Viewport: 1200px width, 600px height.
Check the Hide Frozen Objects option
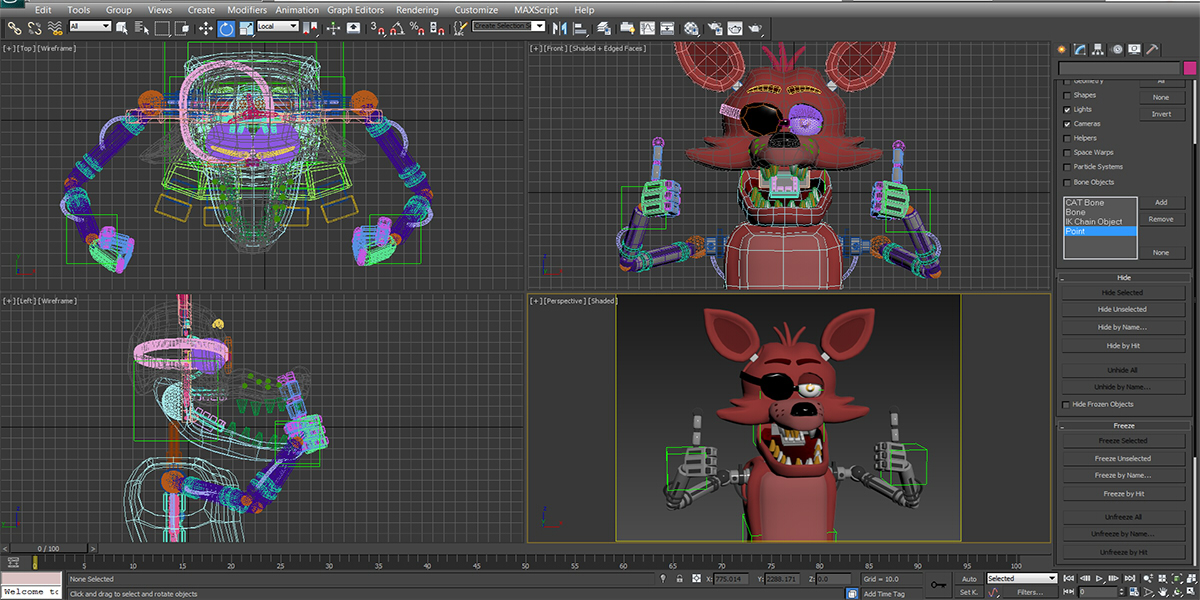point(1067,404)
